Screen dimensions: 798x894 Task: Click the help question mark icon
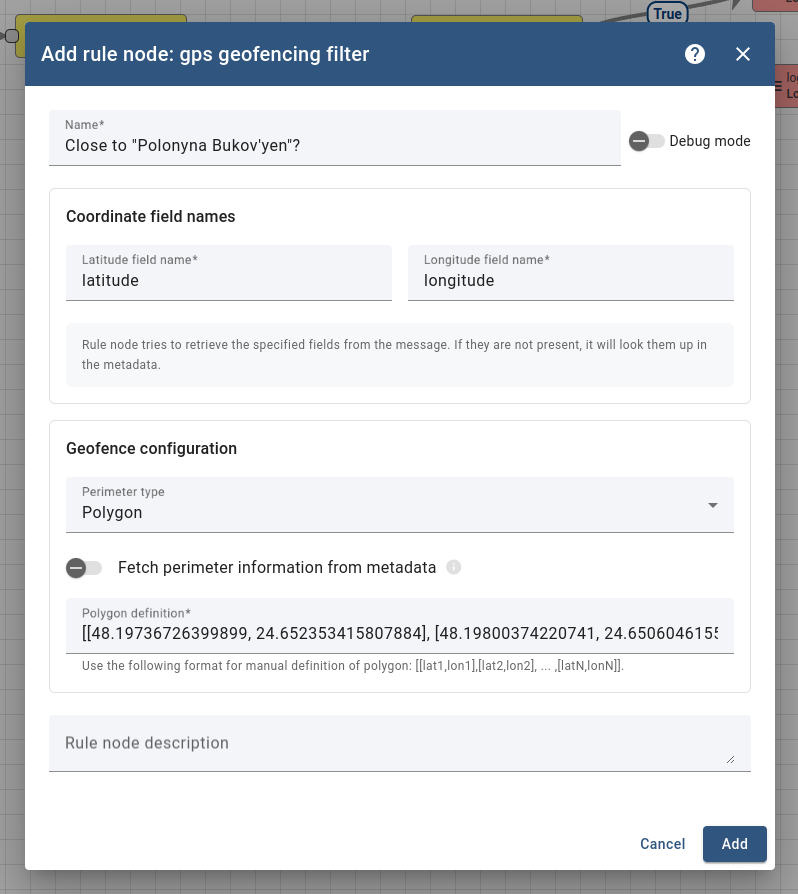tap(695, 54)
